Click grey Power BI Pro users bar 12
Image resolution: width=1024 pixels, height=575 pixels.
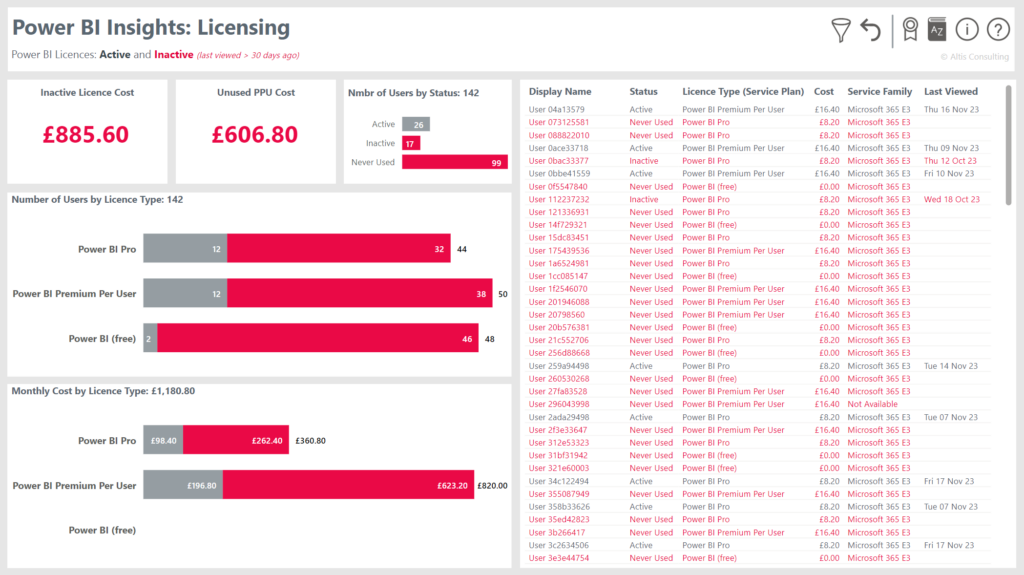(185, 248)
